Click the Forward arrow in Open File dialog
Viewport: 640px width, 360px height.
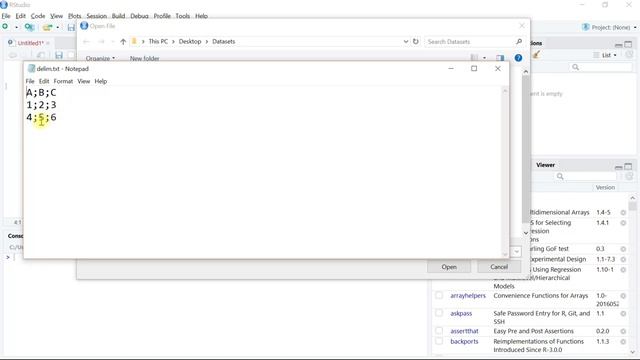(101, 42)
